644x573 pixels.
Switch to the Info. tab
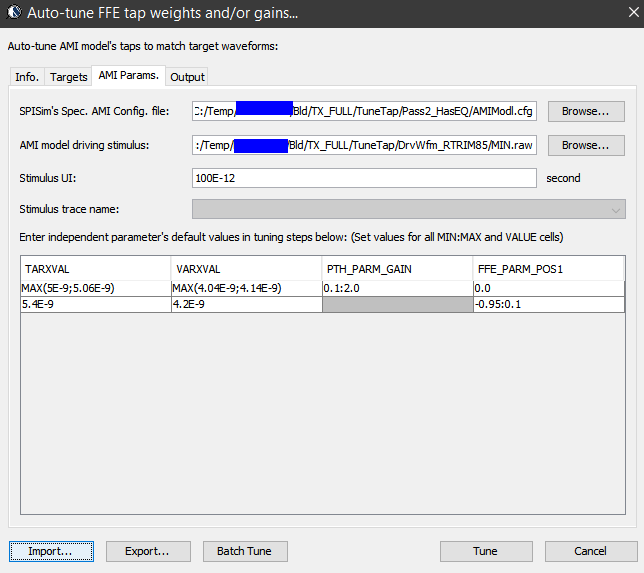click(x=27, y=77)
